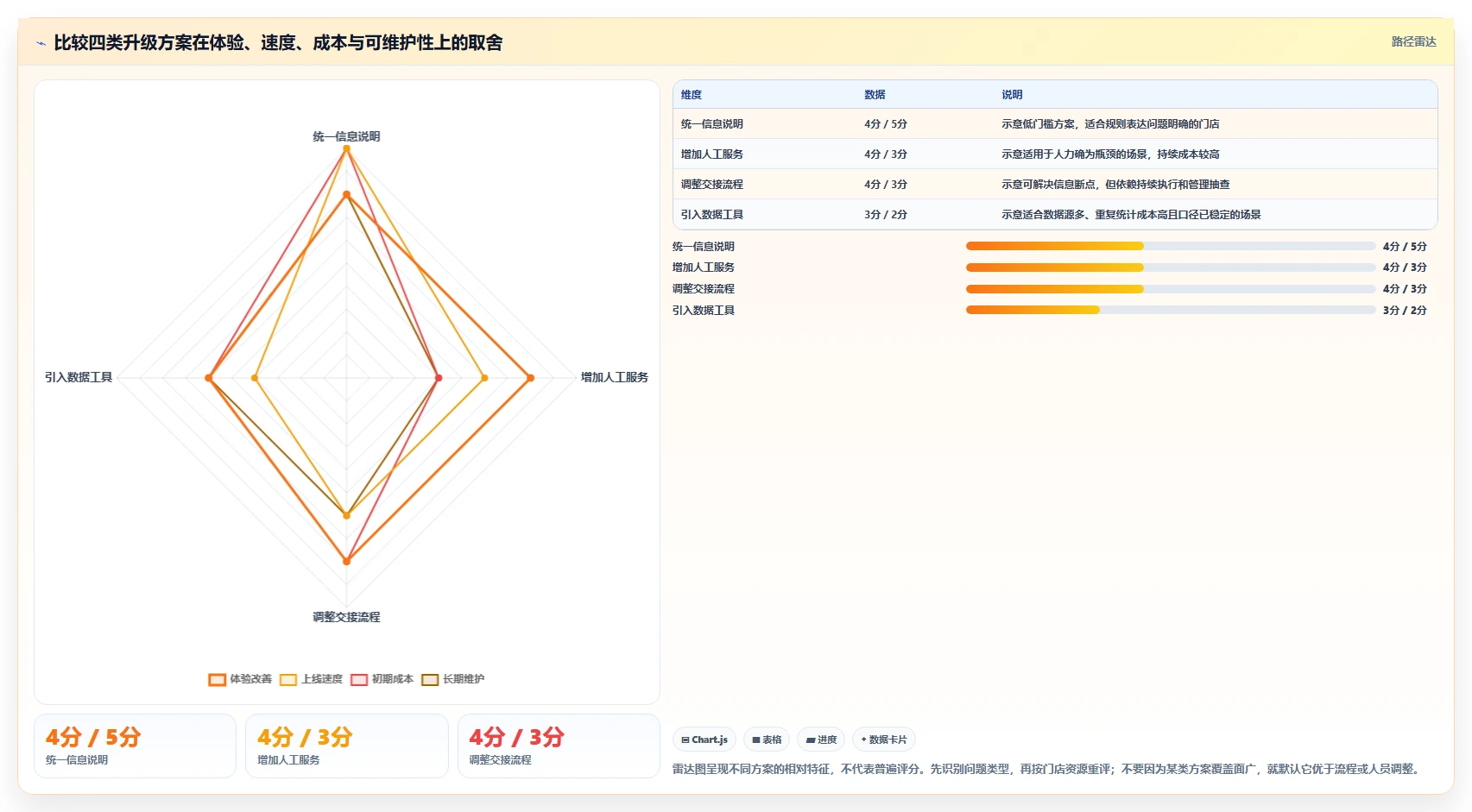
Task: Click the table description starting 示意可解决信息断点
Action: pyautogui.click(x=1115, y=185)
